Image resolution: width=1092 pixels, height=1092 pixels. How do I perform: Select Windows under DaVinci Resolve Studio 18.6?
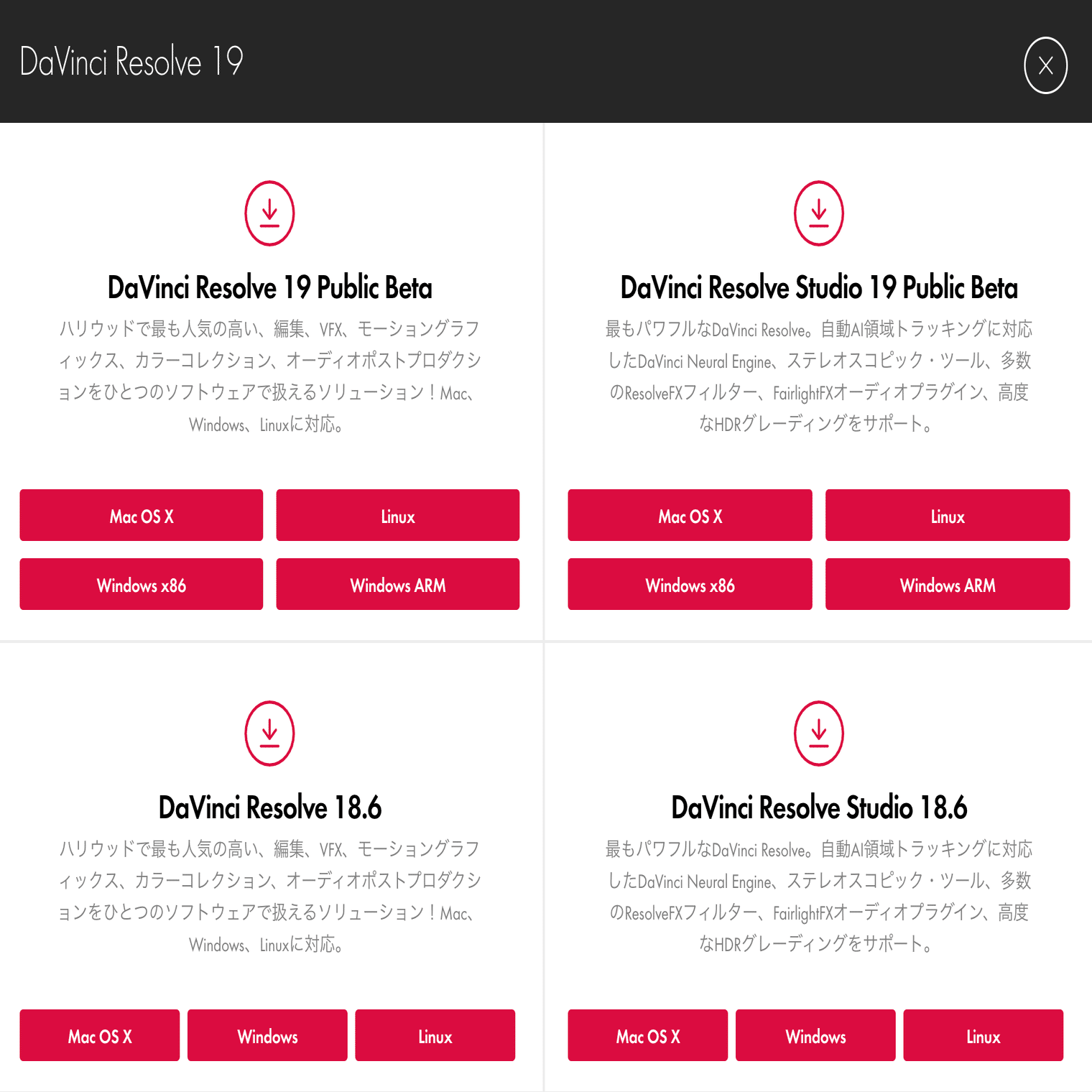click(815, 1035)
